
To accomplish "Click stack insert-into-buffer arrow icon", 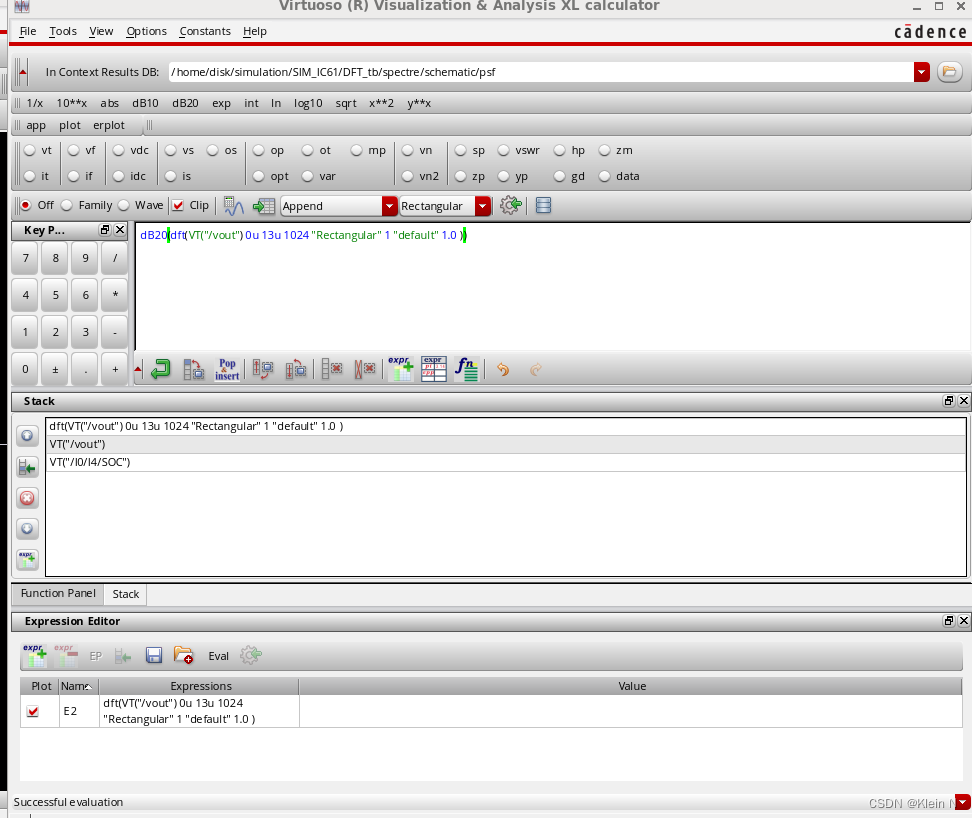I will 27,467.
